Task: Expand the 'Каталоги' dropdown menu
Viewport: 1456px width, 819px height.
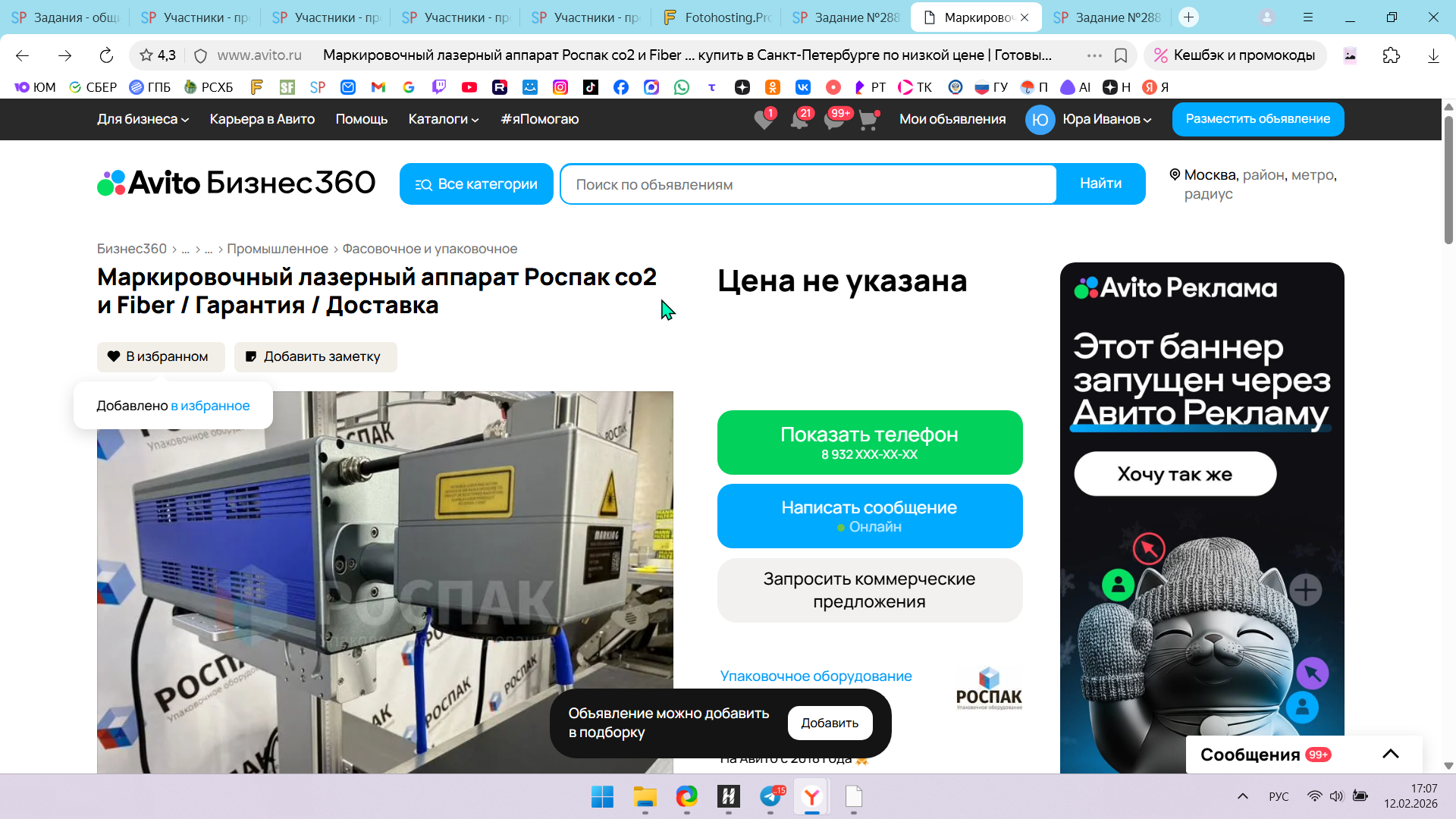Action: point(443,119)
